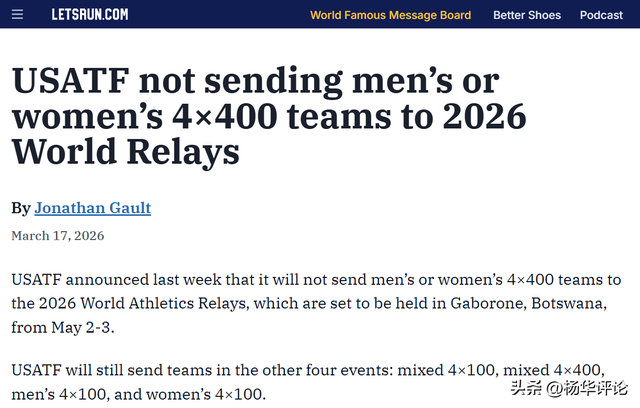Click the word "By" before the author name
Viewport: 640px width, 408px height.
[20, 208]
